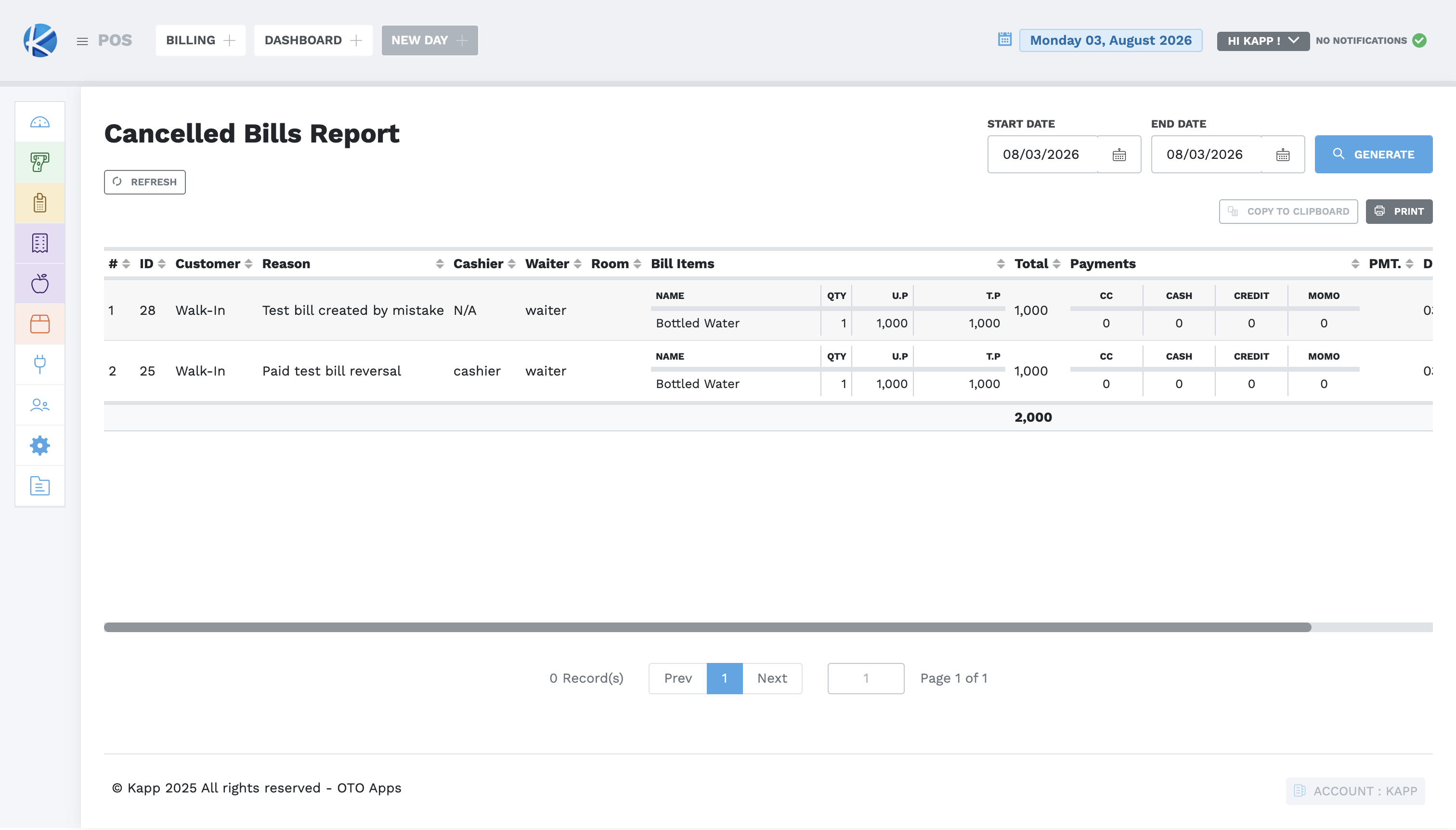Select page 1 in pagination
1456x830 pixels.
[x=725, y=678]
